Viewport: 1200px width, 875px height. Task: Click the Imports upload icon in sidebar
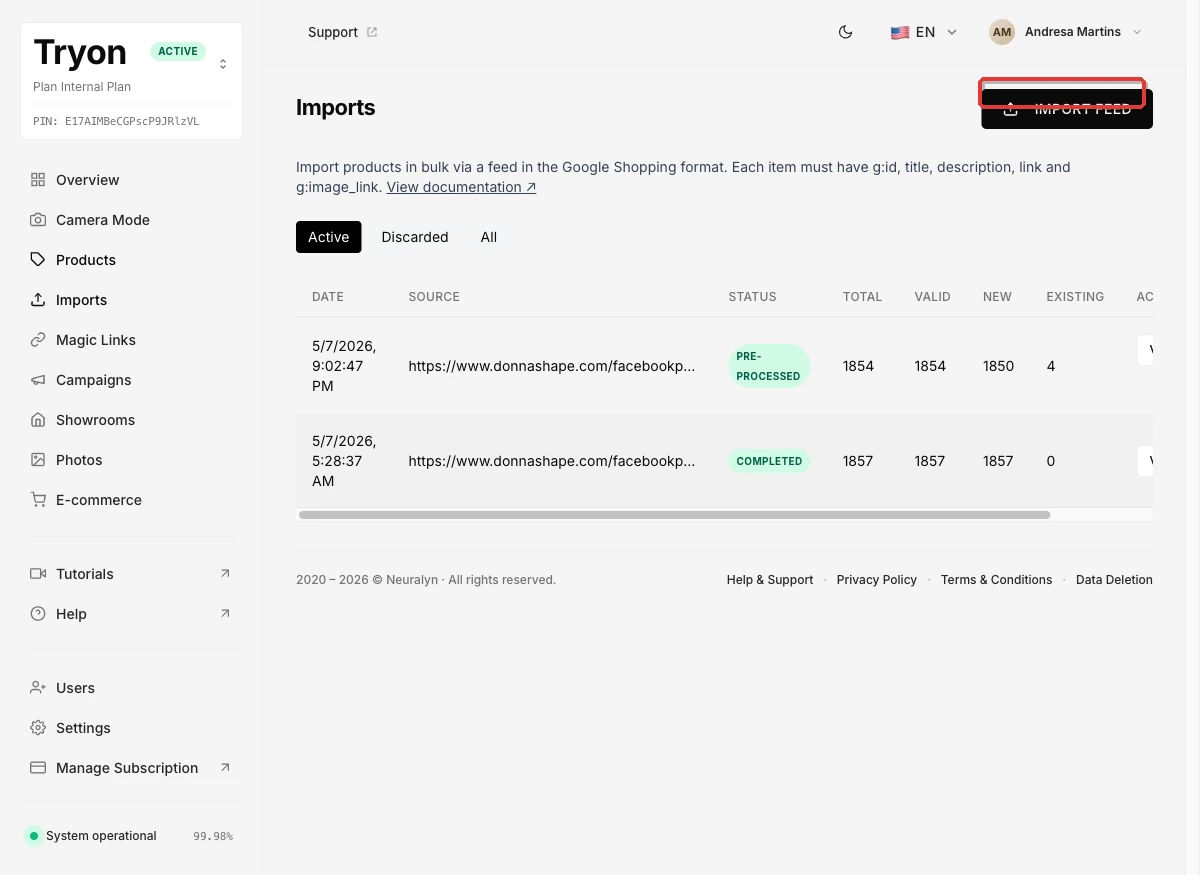coord(38,300)
